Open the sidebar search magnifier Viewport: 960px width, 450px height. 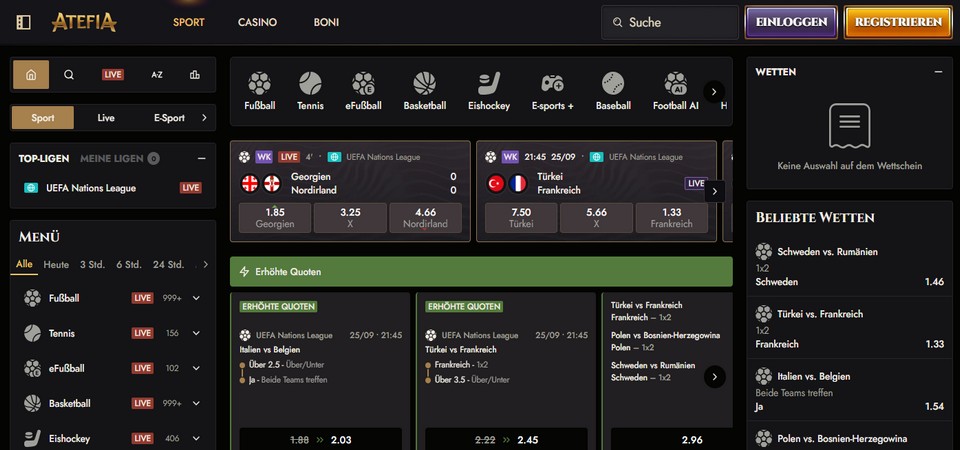click(x=69, y=75)
